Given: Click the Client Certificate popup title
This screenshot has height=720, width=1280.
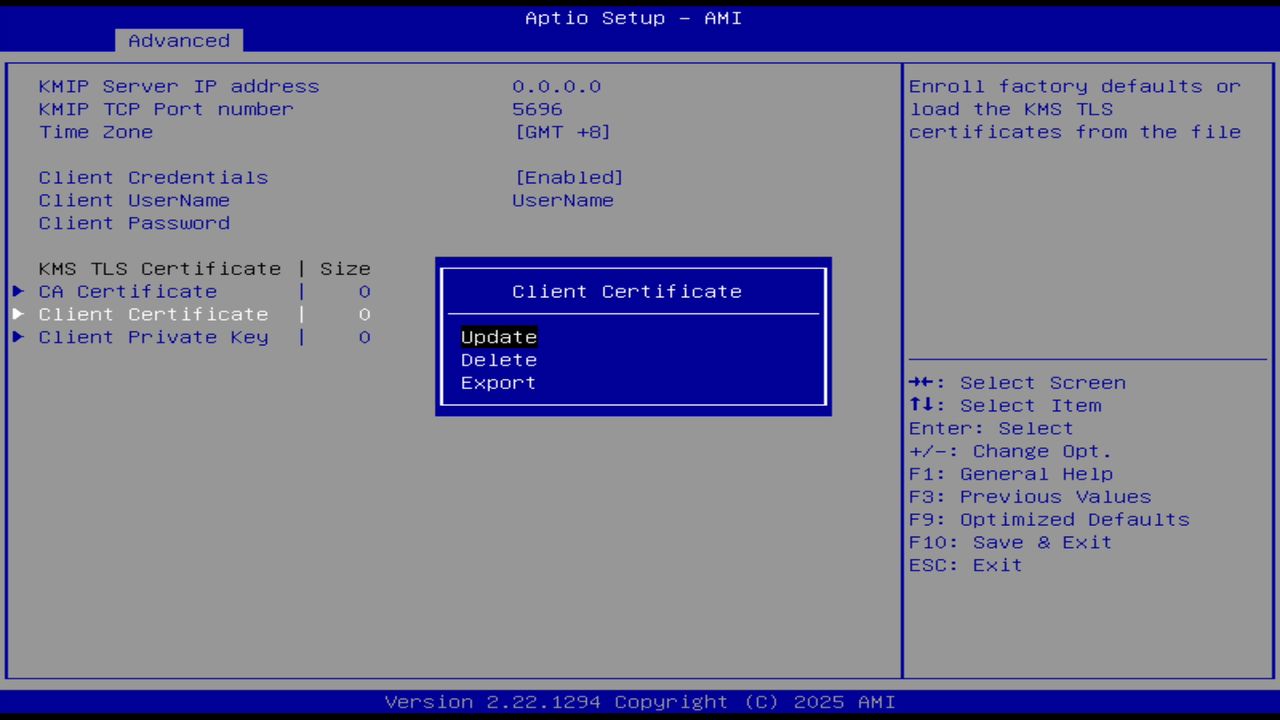Looking at the screenshot, I should point(627,291).
